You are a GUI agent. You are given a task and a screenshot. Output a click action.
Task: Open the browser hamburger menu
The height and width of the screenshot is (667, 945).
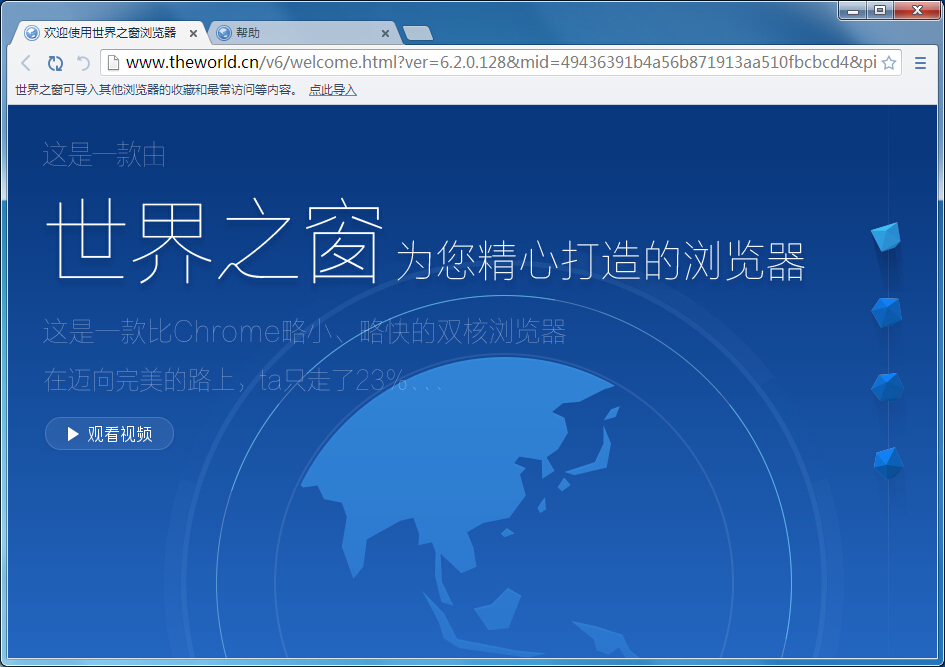[920, 63]
